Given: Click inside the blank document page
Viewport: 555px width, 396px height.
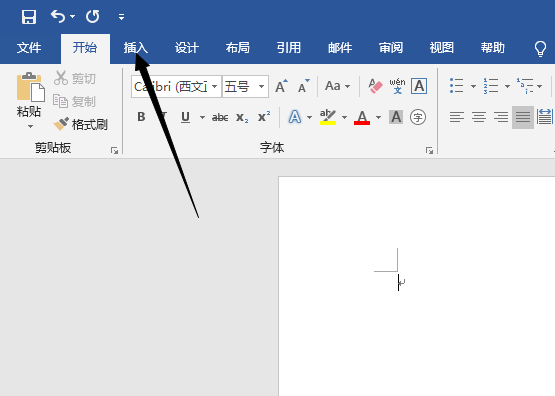Looking at the screenshot, I should (x=417, y=286).
